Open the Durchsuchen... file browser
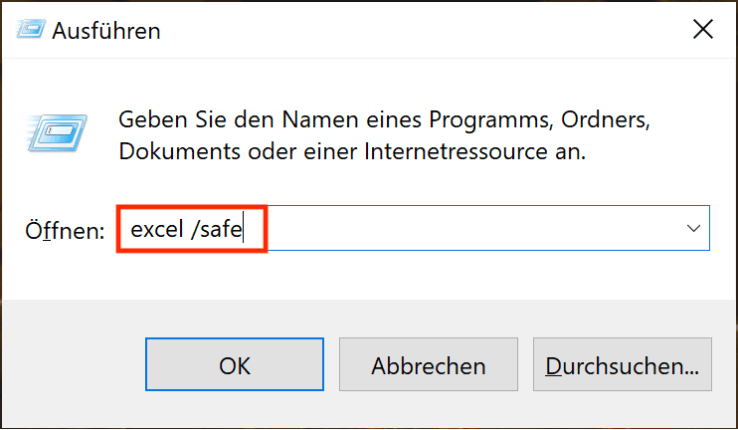 click(622, 366)
